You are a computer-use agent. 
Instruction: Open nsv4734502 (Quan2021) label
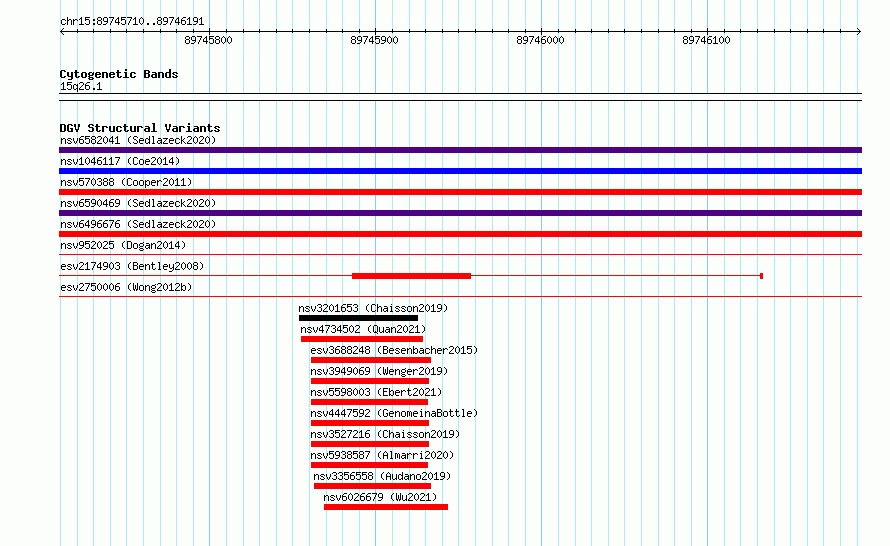pyautogui.click(x=363, y=329)
